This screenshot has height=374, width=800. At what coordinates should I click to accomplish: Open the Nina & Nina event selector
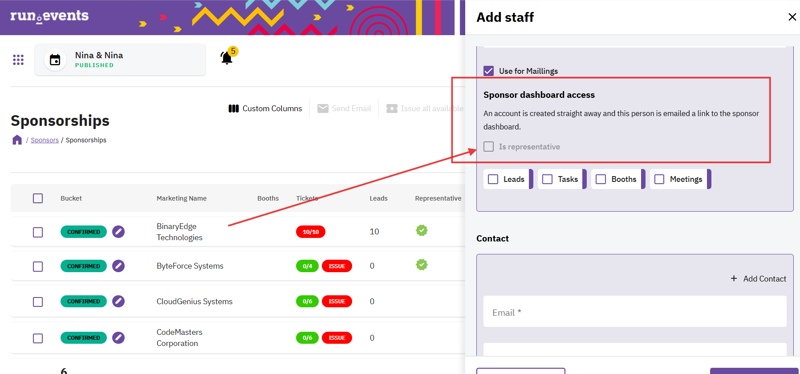coord(120,60)
